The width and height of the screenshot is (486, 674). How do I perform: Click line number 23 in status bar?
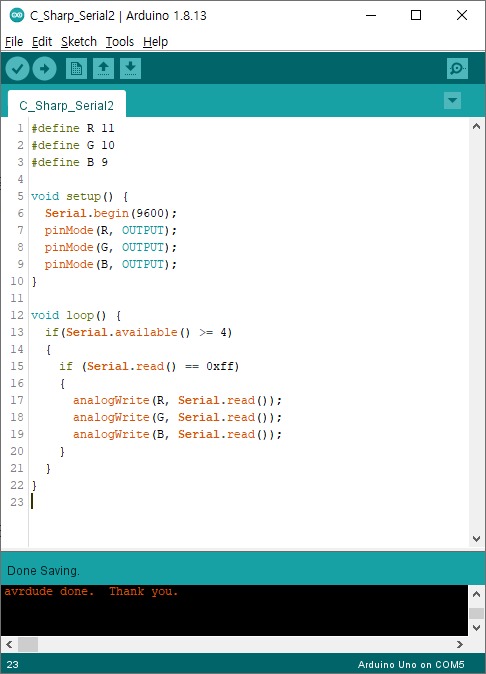coord(12,665)
